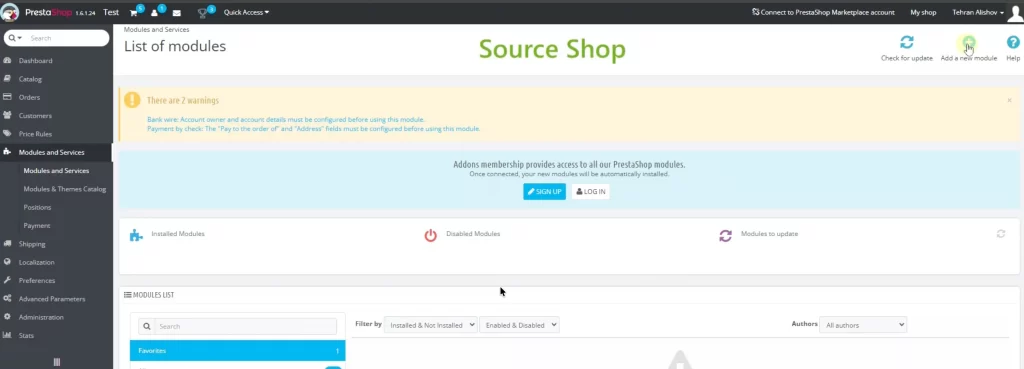Click Check for update icon
This screenshot has height=369, width=1024.
(x=906, y=42)
